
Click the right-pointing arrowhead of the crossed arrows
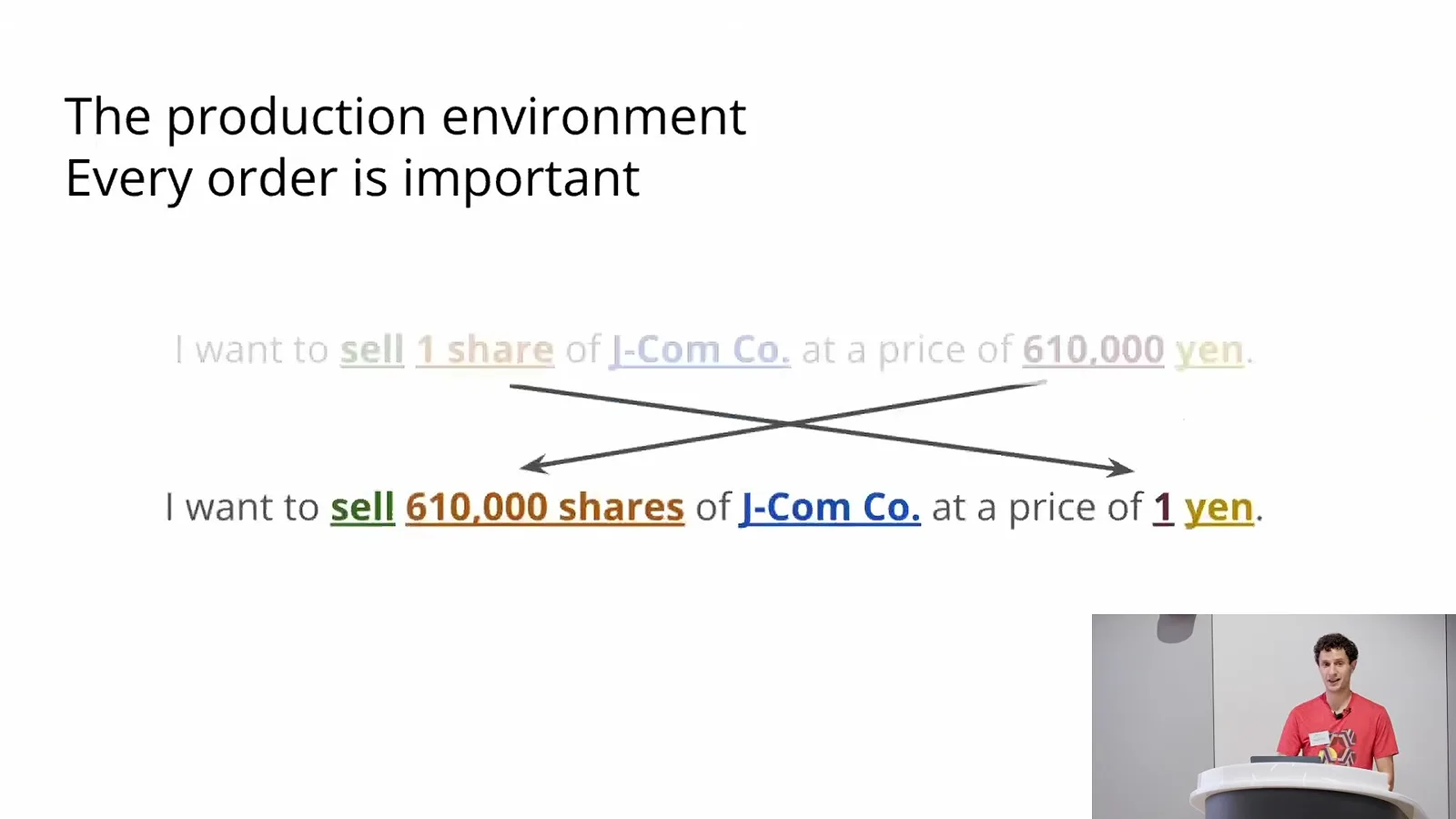coord(1119,468)
